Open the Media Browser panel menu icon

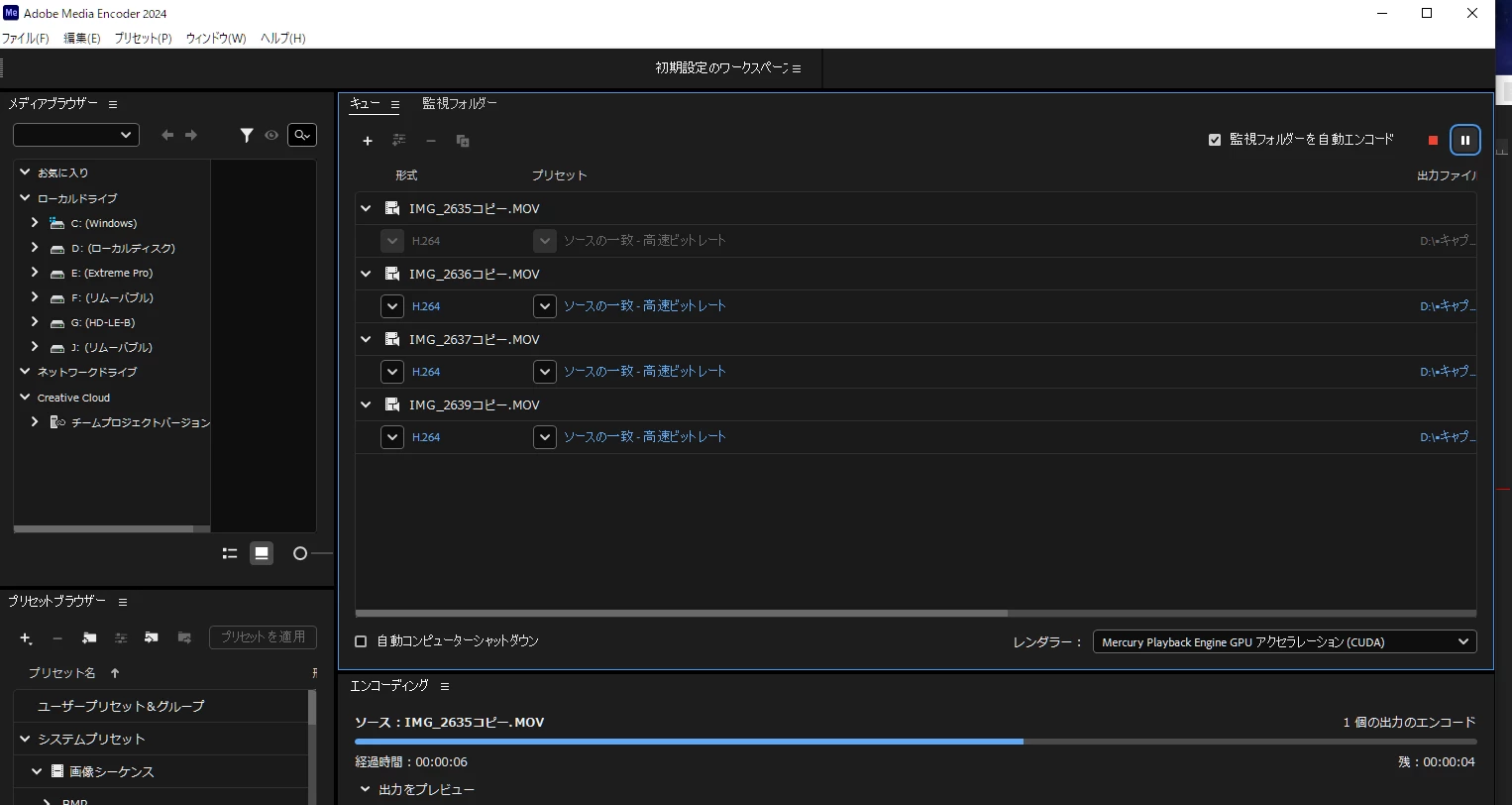coord(113,104)
